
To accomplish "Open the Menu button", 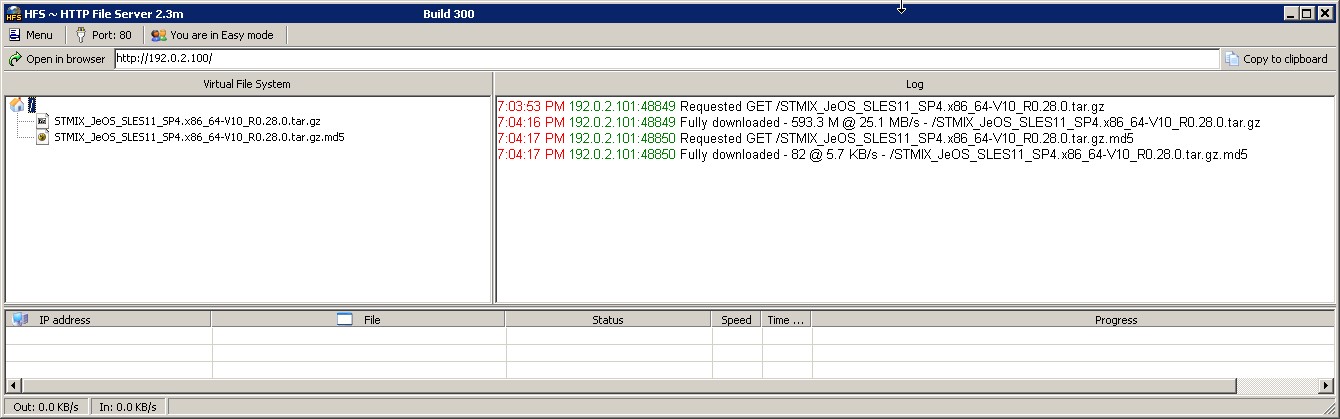I will 30,35.
